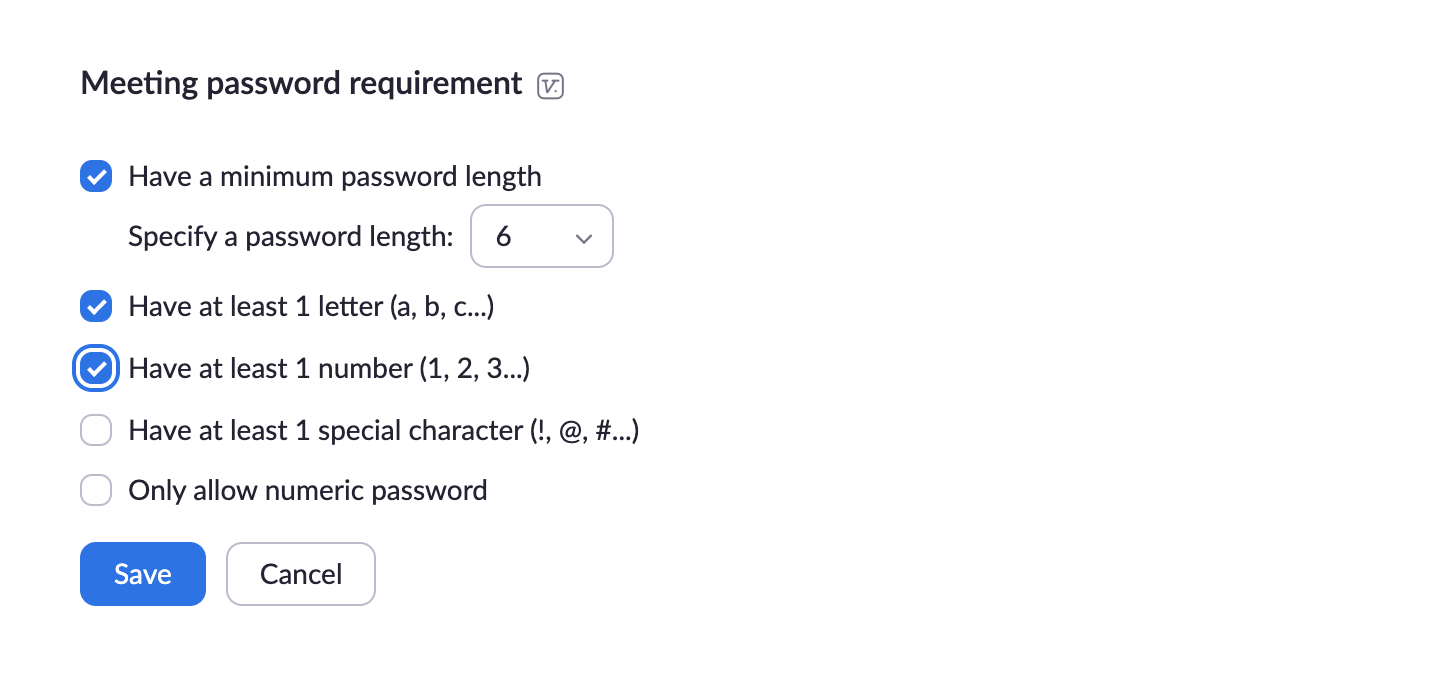Check the Only allow numeric password box
The height and width of the screenshot is (684, 1454).
point(96,491)
